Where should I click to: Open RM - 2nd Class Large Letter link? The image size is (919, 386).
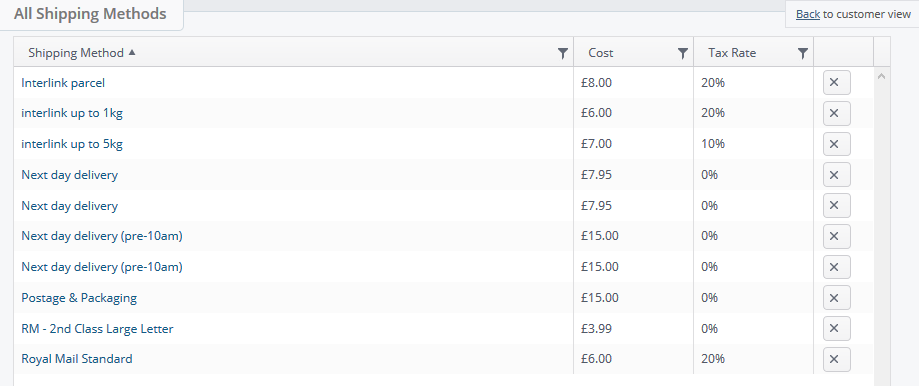(97, 329)
